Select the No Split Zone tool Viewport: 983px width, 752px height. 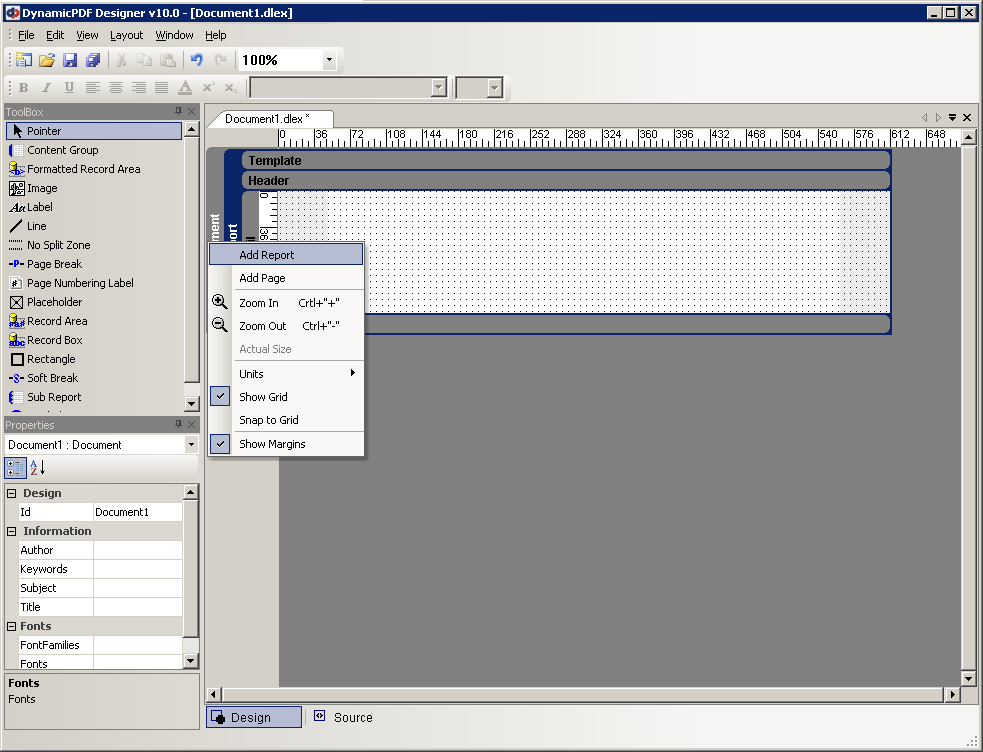click(94, 245)
